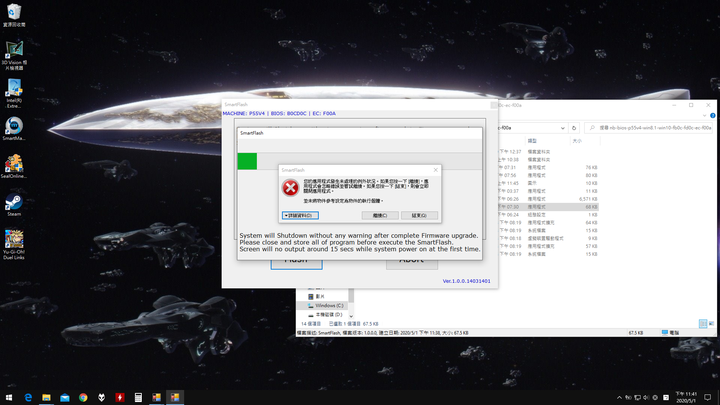Open the Mail app from the taskbar
Viewport: 720px width, 405px height.
click(65, 397)
